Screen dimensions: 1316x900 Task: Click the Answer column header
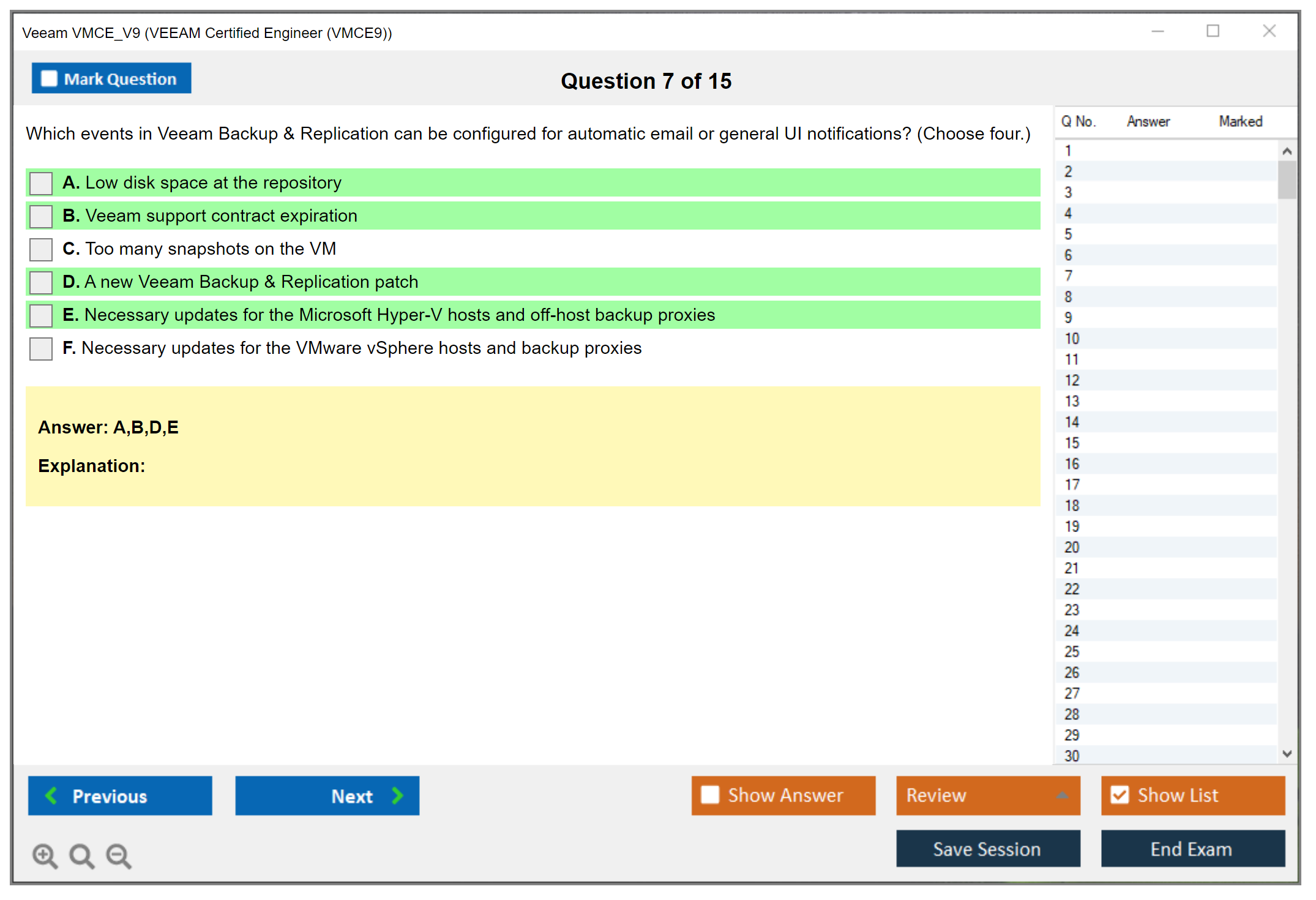pos(1148,121)
